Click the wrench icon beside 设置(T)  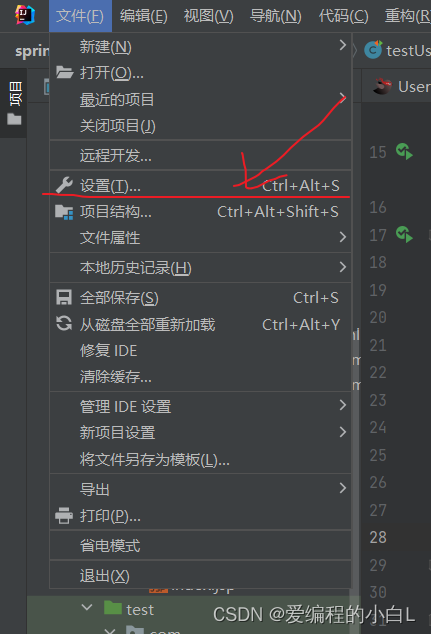(64, 185)
